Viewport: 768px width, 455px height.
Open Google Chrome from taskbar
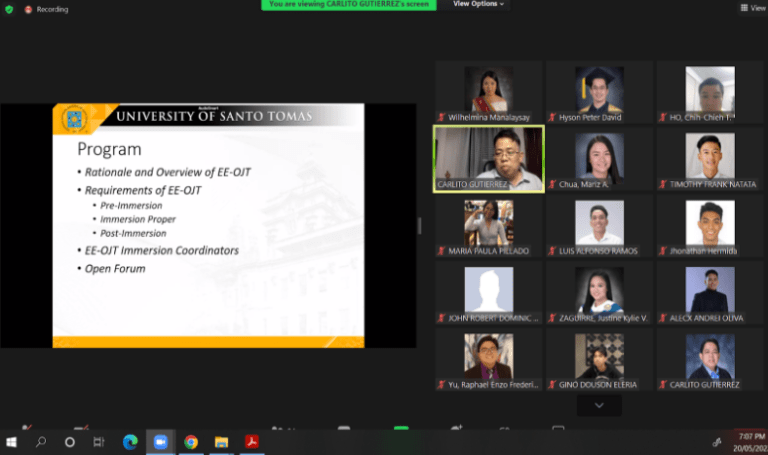pyautogui.click(x=191, y=442)
